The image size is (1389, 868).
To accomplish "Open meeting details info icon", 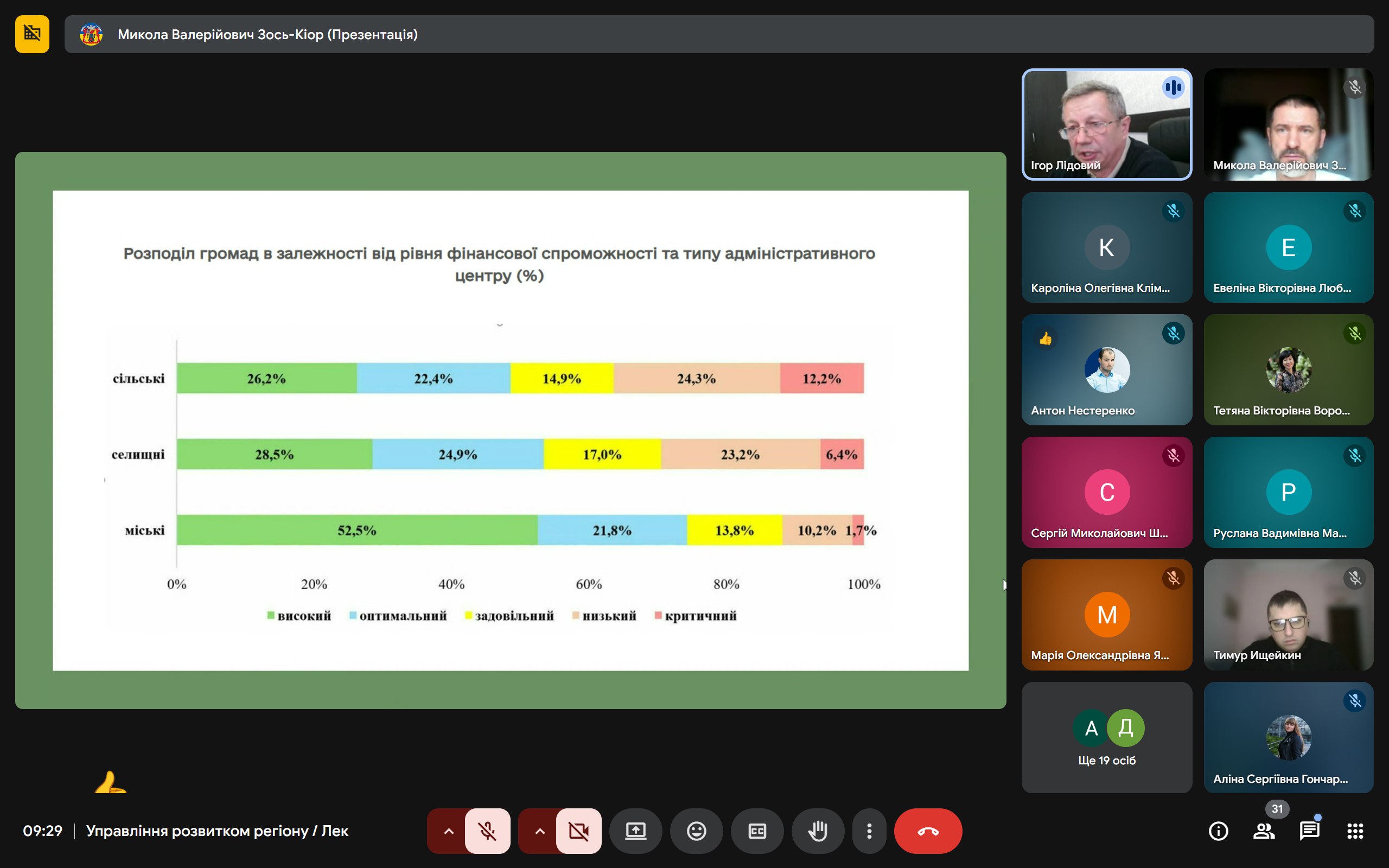I will 1218,831.
